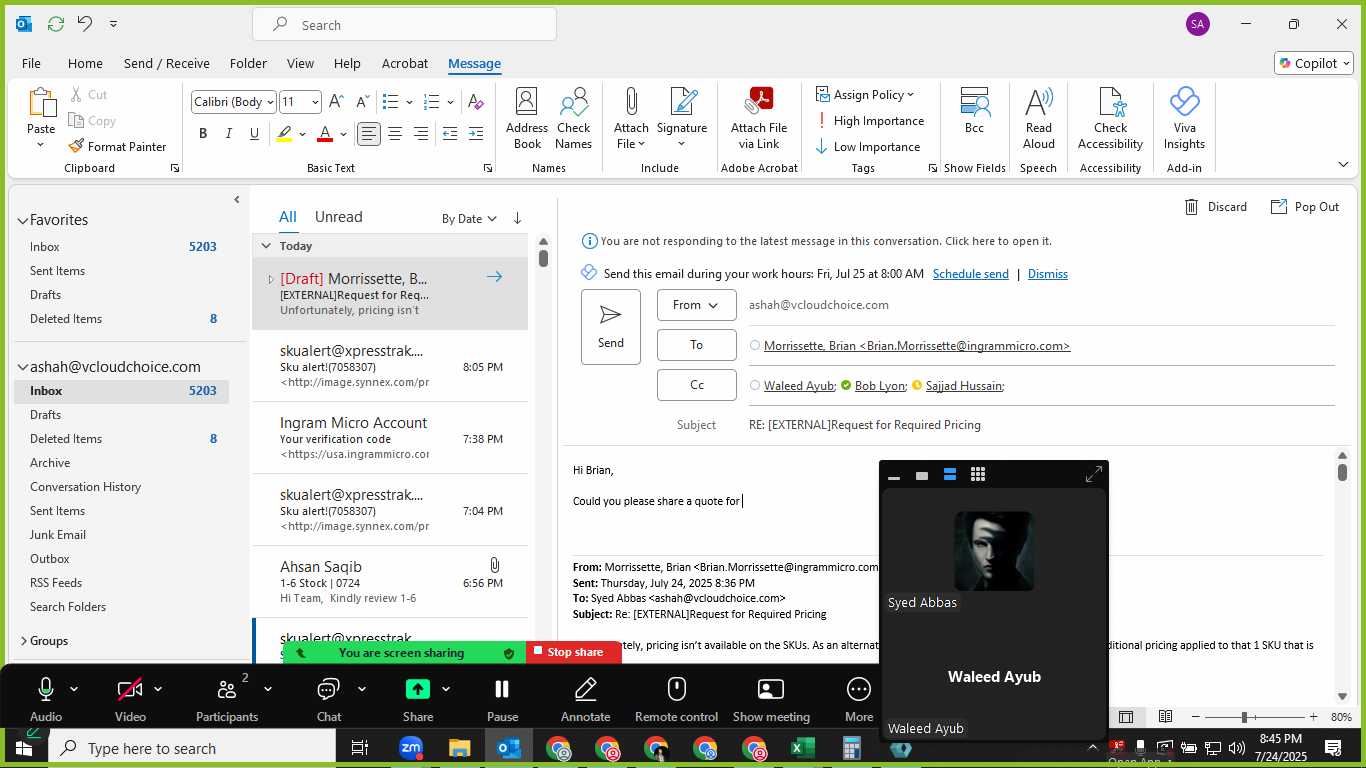Pop Out the reply window
The height and width of the screenshot is (768, 1366).
click(1305, 207)
